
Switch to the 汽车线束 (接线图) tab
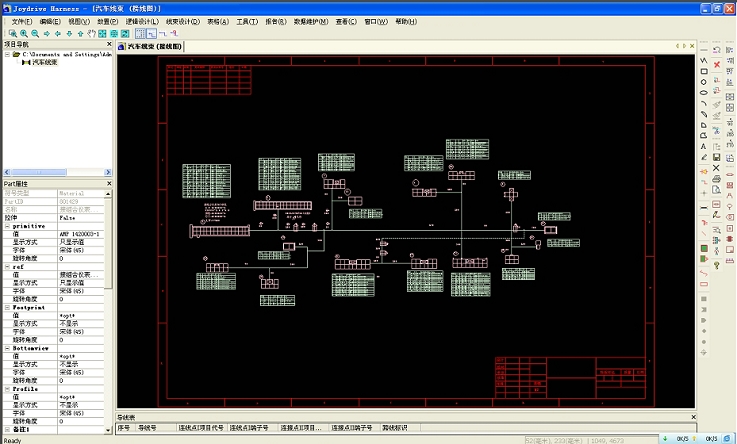pos(153,46)
